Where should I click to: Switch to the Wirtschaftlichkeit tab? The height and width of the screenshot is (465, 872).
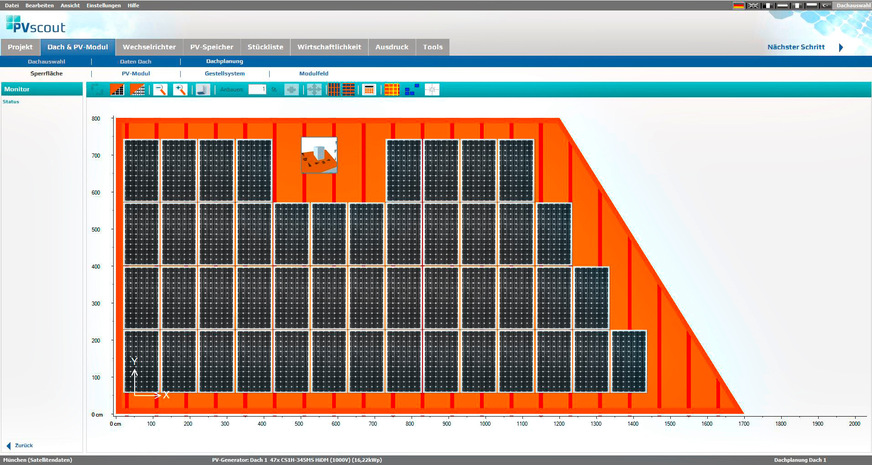[330, 47]
